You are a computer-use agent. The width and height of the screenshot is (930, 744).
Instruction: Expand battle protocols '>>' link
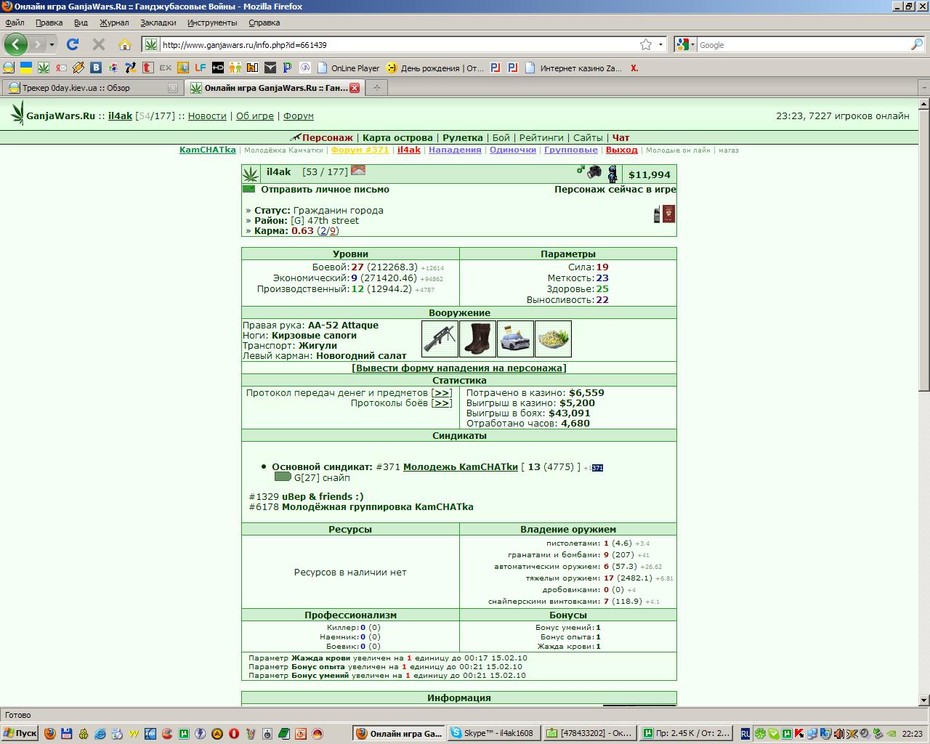click(x=441, y=403)
